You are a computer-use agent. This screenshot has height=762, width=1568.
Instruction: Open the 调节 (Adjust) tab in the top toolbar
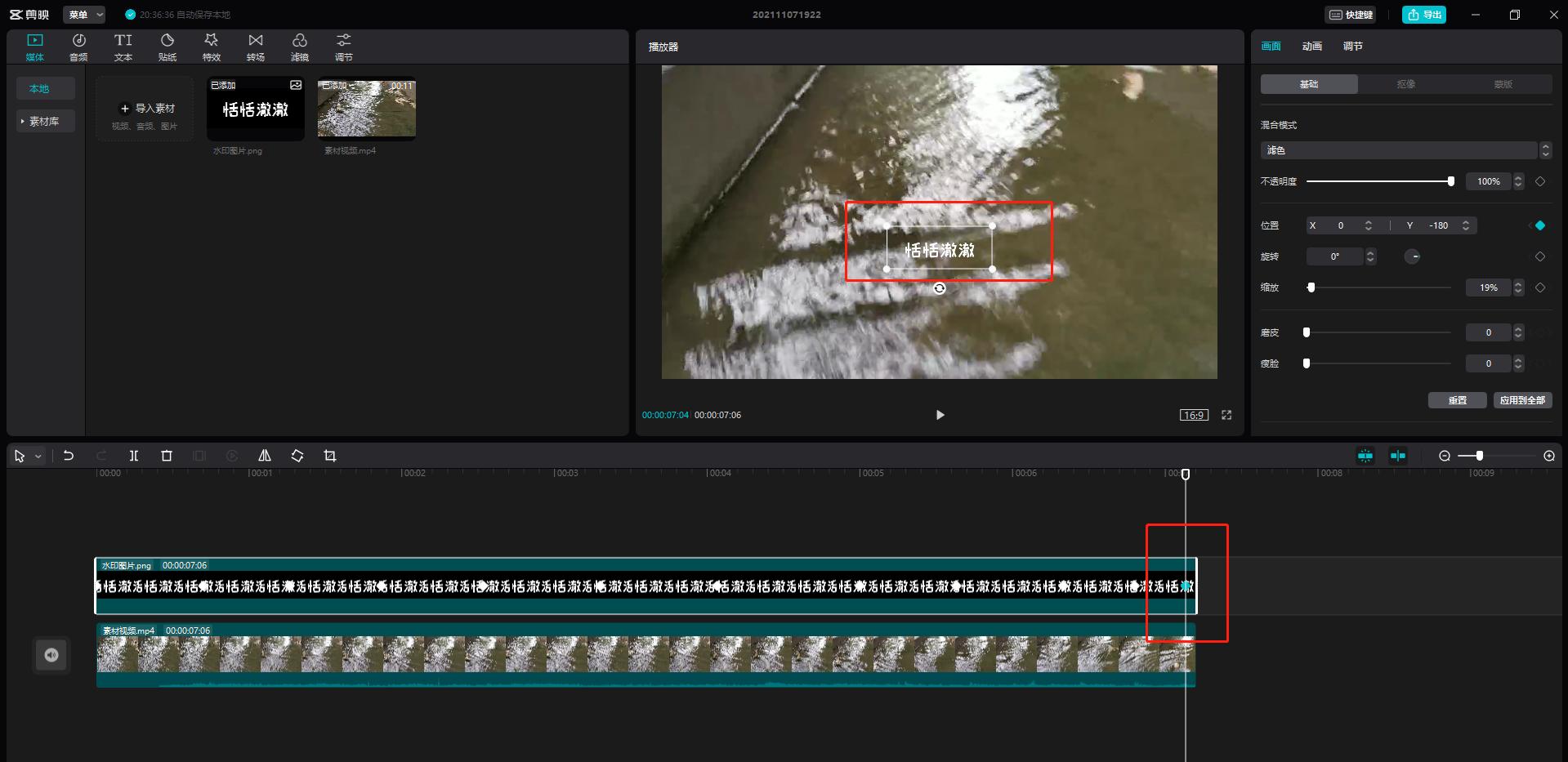[344, 47]
